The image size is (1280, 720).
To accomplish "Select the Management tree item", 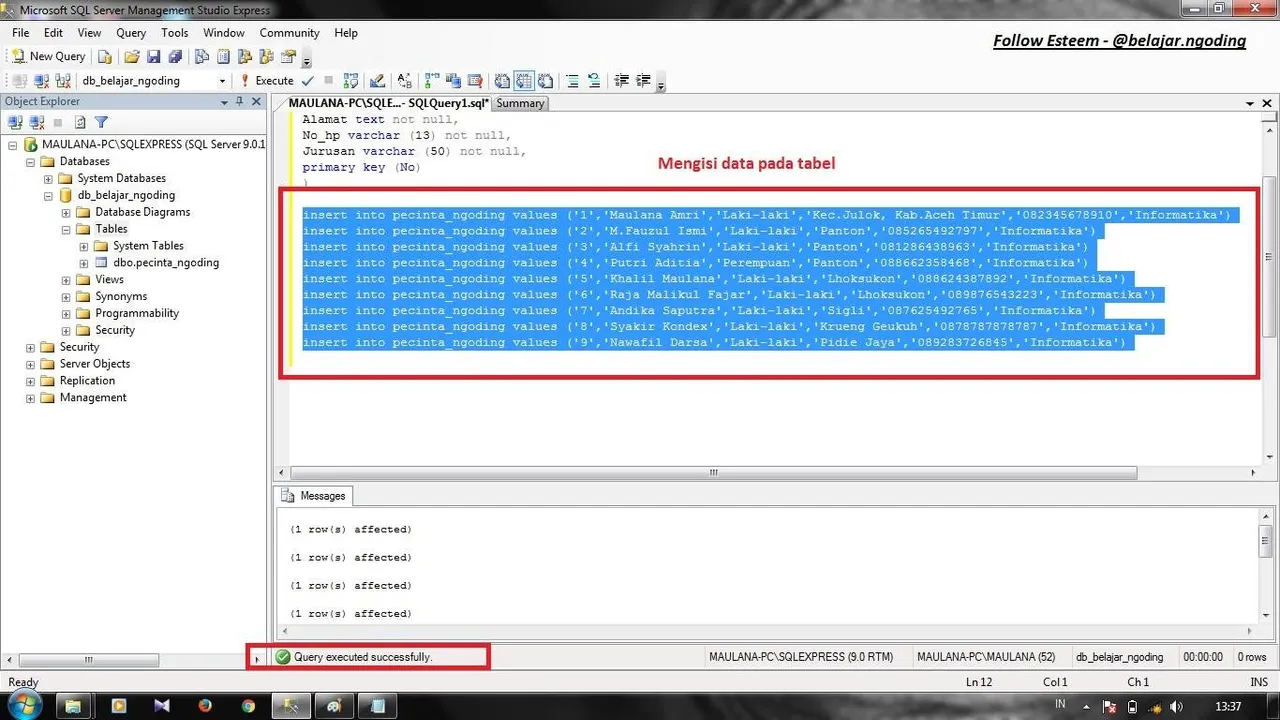I will coord(93,398).
